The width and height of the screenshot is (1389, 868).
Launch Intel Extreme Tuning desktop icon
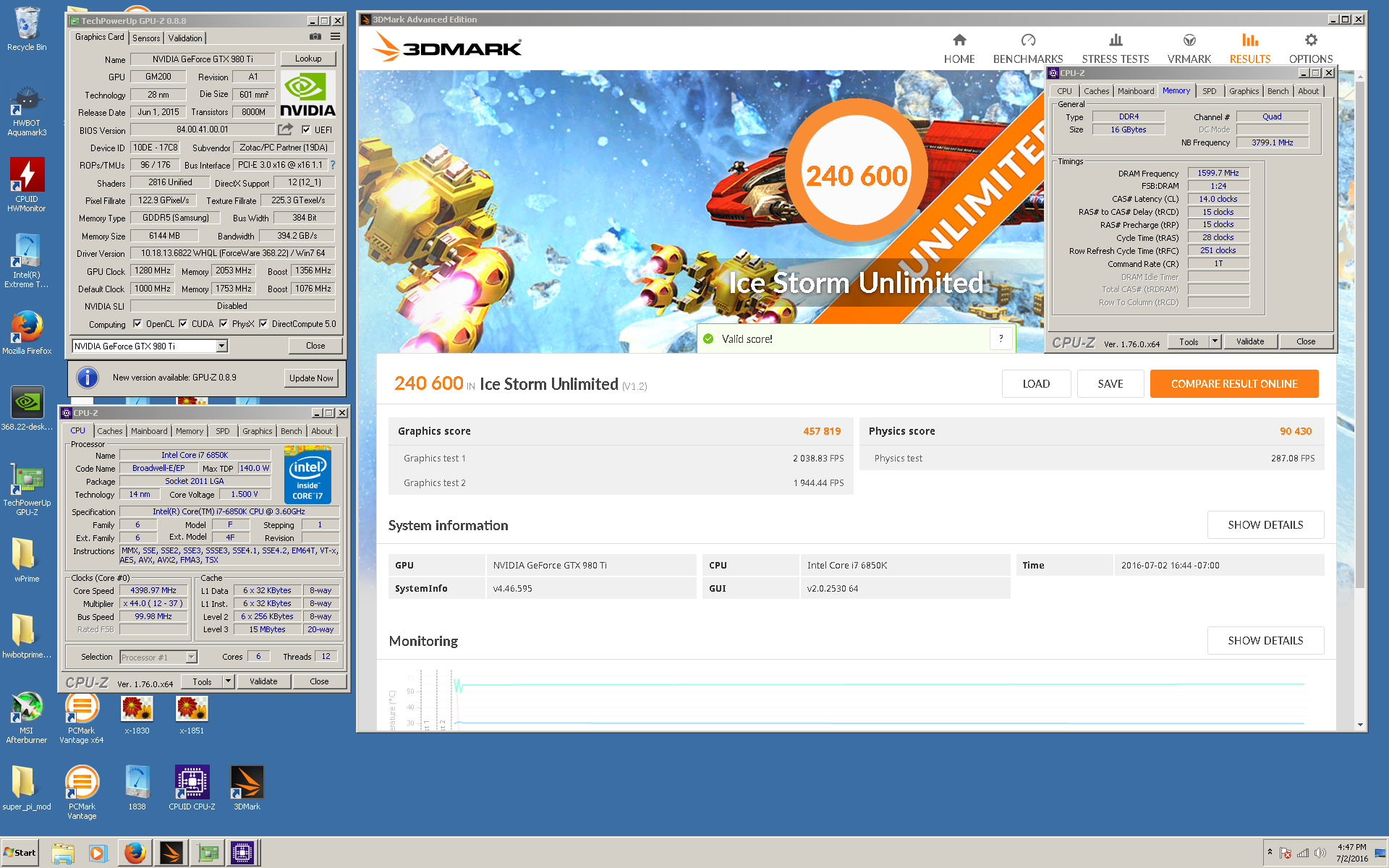pyautogui.click(x=27, y=261)
